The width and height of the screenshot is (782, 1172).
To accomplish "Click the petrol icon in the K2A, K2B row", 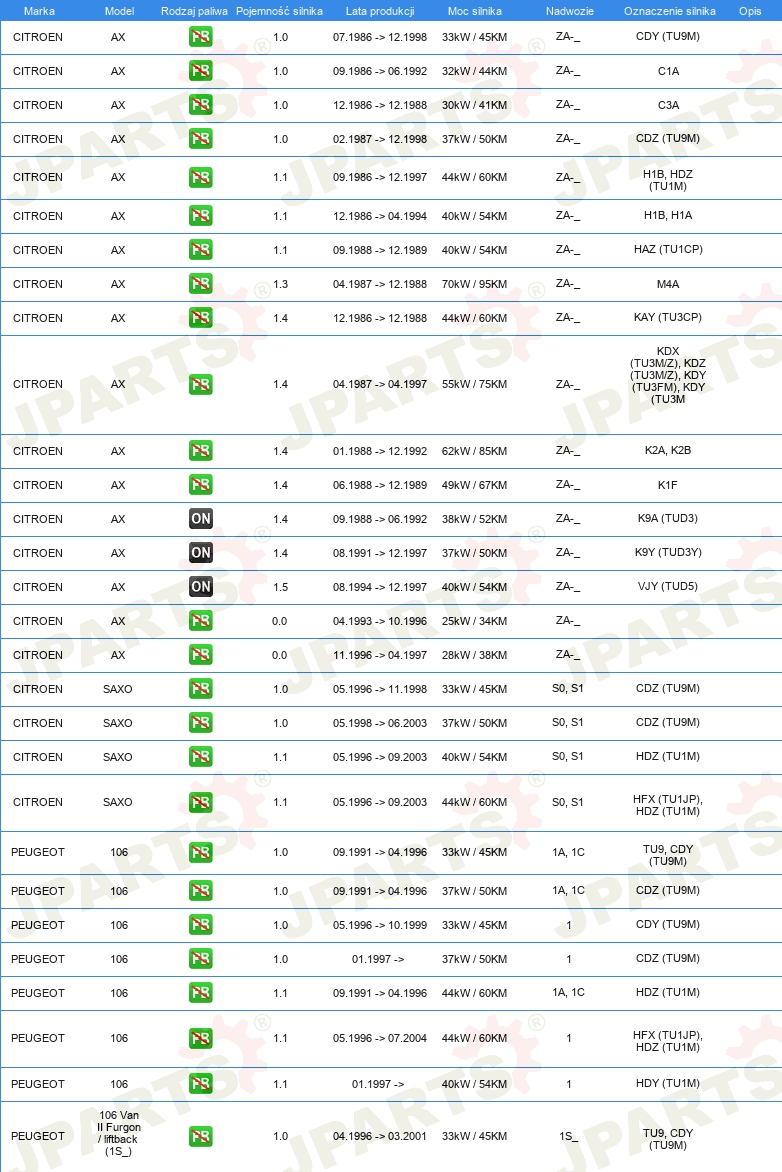I will (x=200, y=451).
